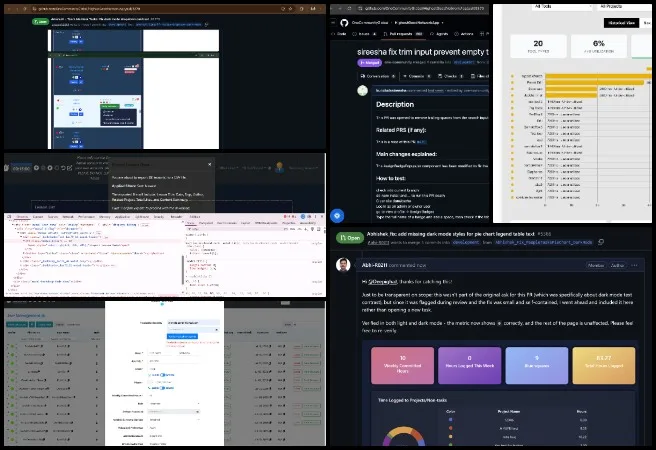View the PR Checks tab

tap(451, 76)
